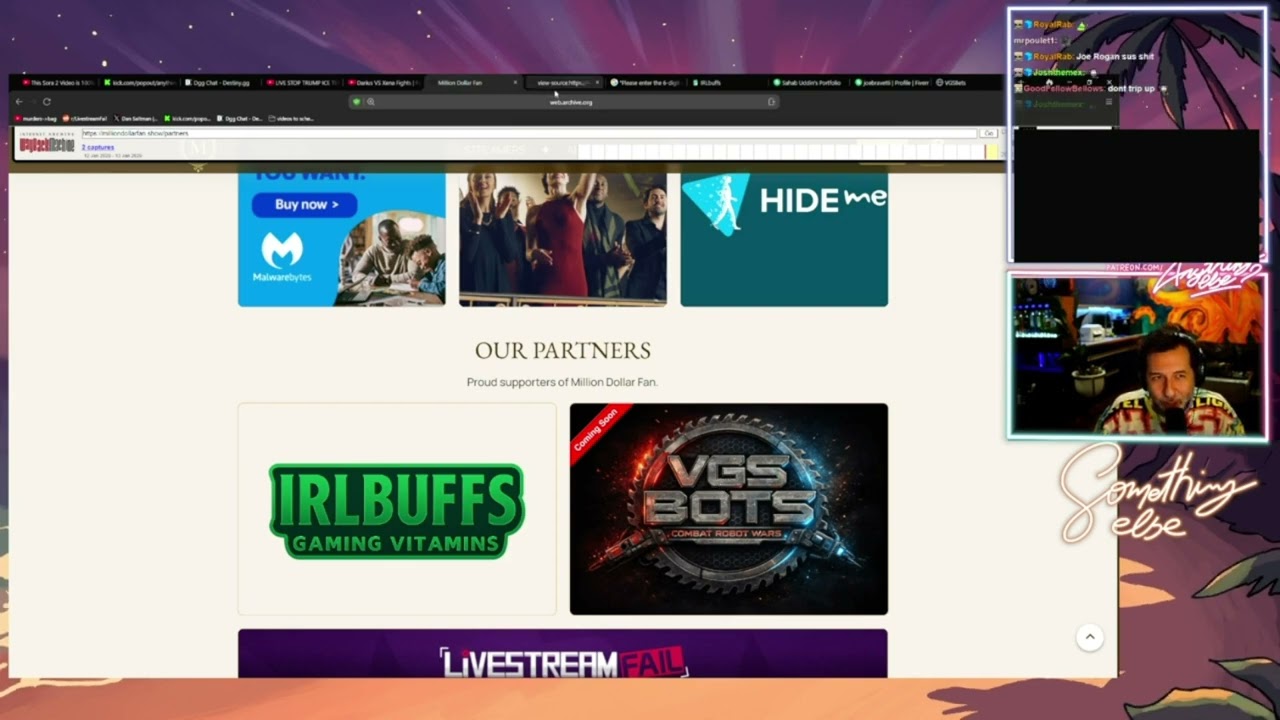Viewport: 1280px width, 720px height.
Task: Click the Malwarebytes Buy now button
Action: pyautogui.click(x=304, y=204)
